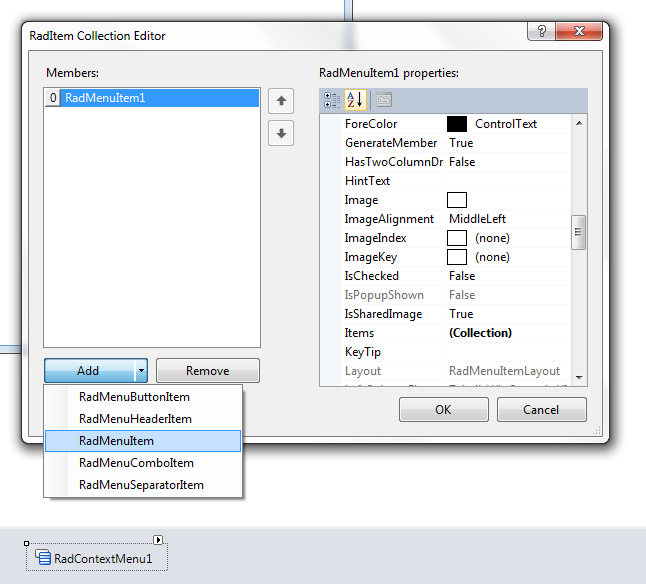Open the Add button dropdown arrow
Image resolution: width=646 pixels, height=584 pixels.
141,370
